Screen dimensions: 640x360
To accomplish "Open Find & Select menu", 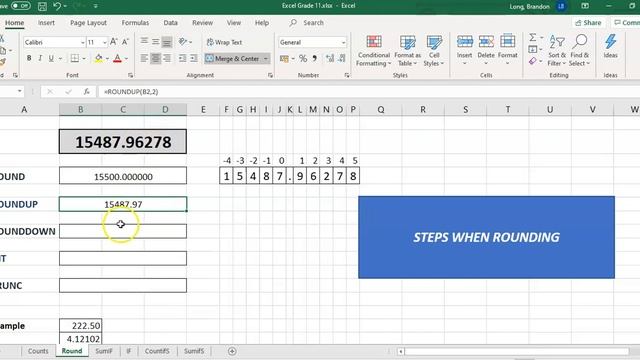I will [x=580, y=51].
